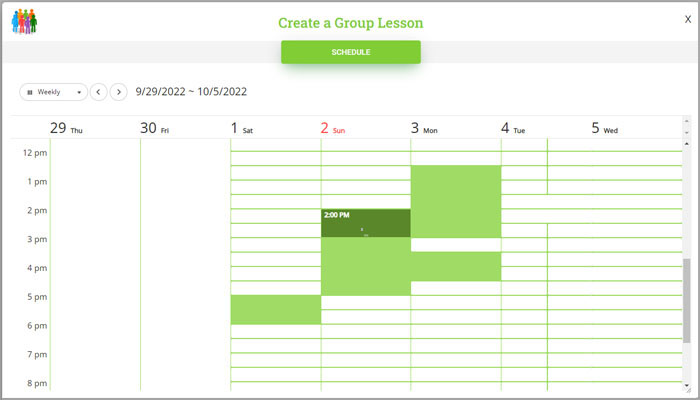Click the Saturday 5 pm available slot
700x400 pixels.
(x=275, y=310)
